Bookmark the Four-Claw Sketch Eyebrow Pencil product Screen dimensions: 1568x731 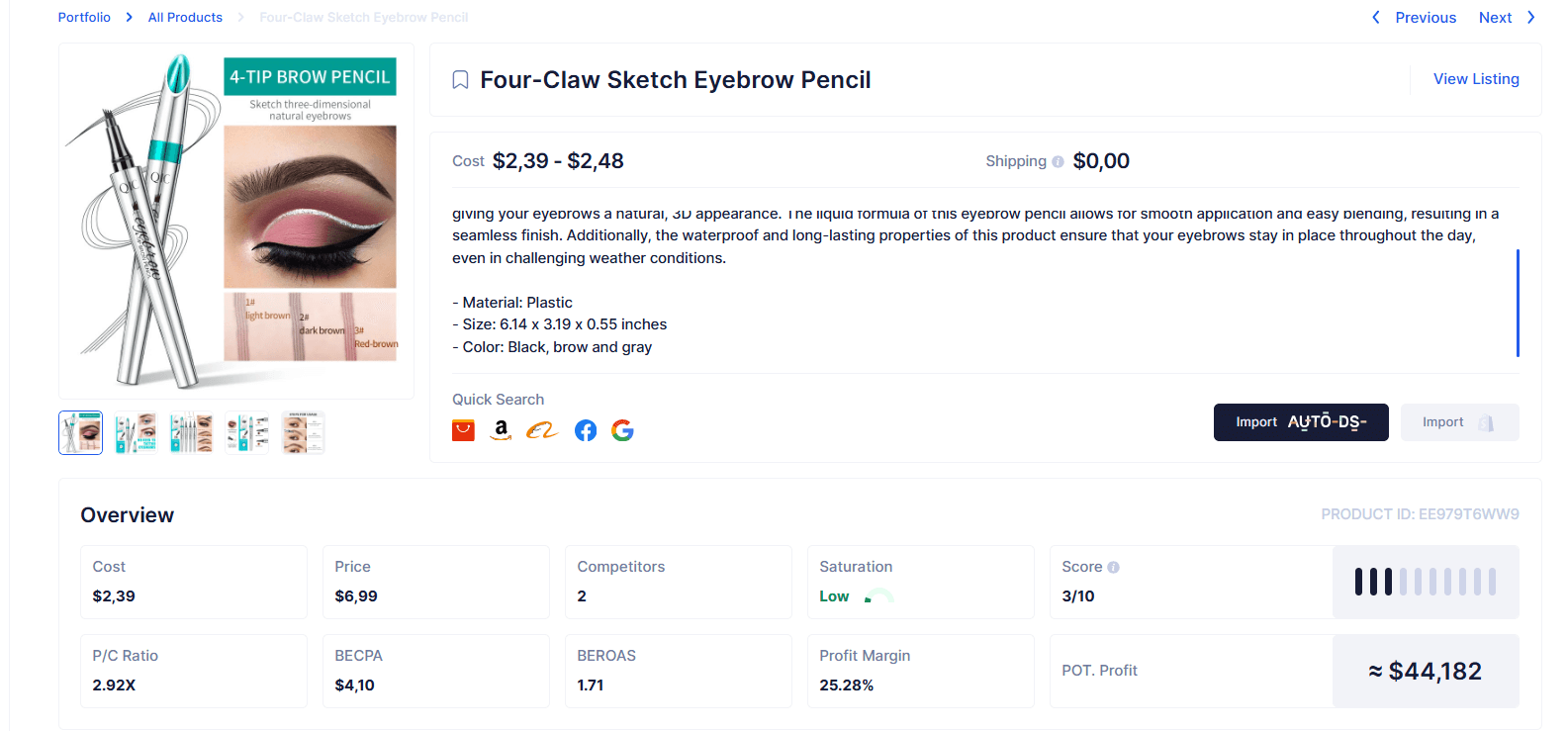point(460,80)
